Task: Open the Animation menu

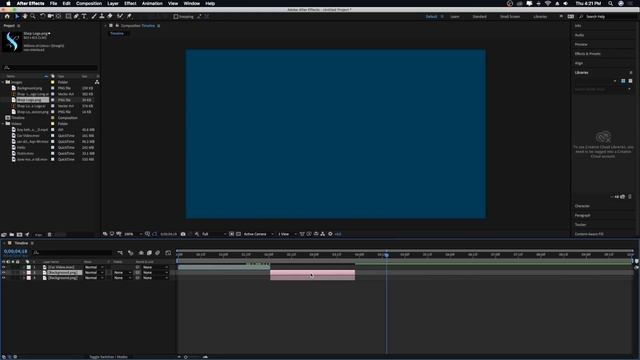Action: pyautogui.click(x=152, y=3)
